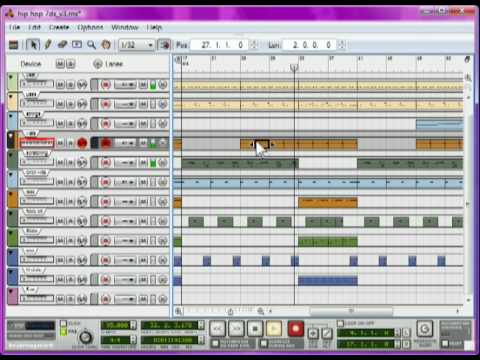This screenshot has width=480, height=360.
Task: Click the song position marker in ruler
Action: (294, 68)
